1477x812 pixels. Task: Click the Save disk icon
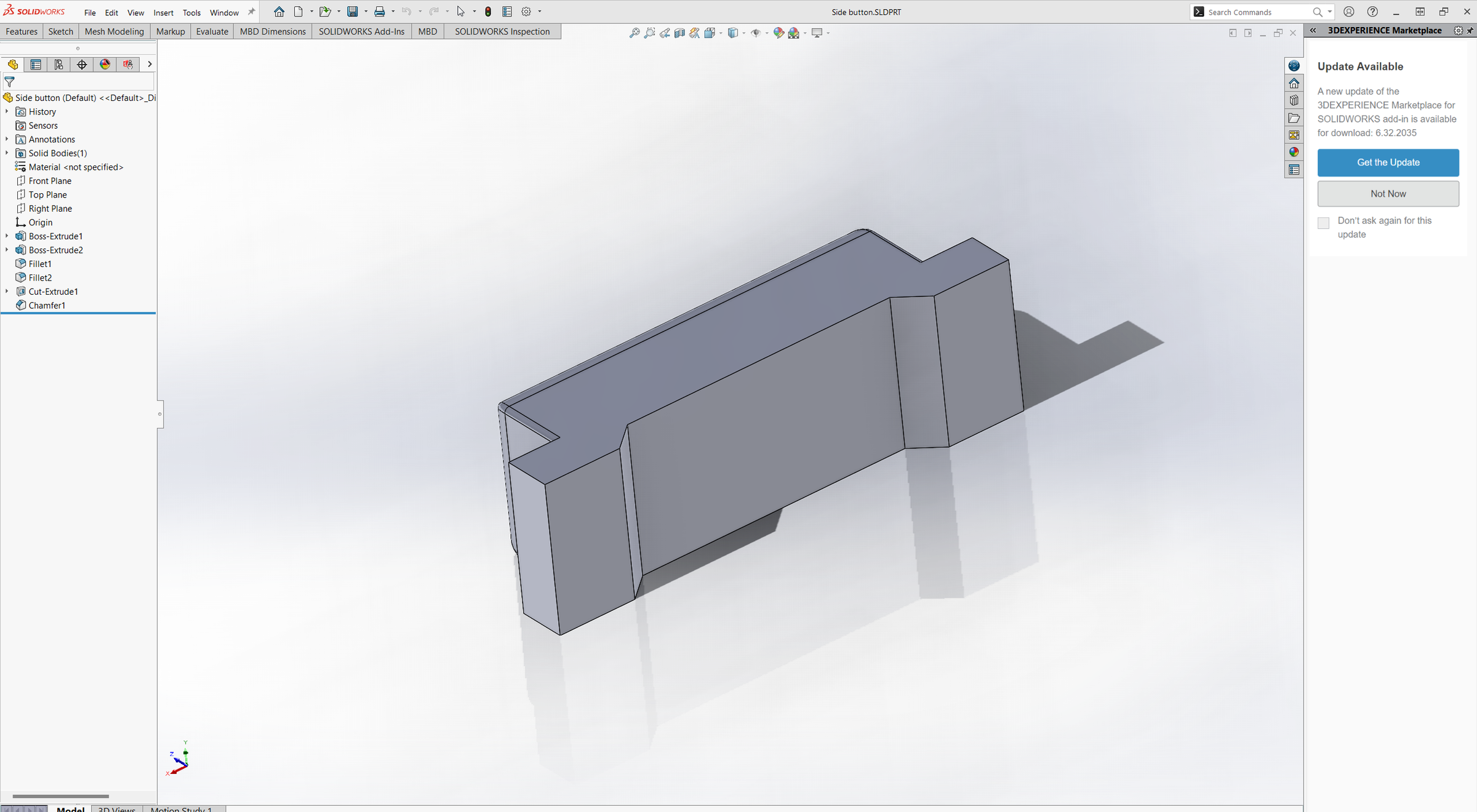coord(353,12)
